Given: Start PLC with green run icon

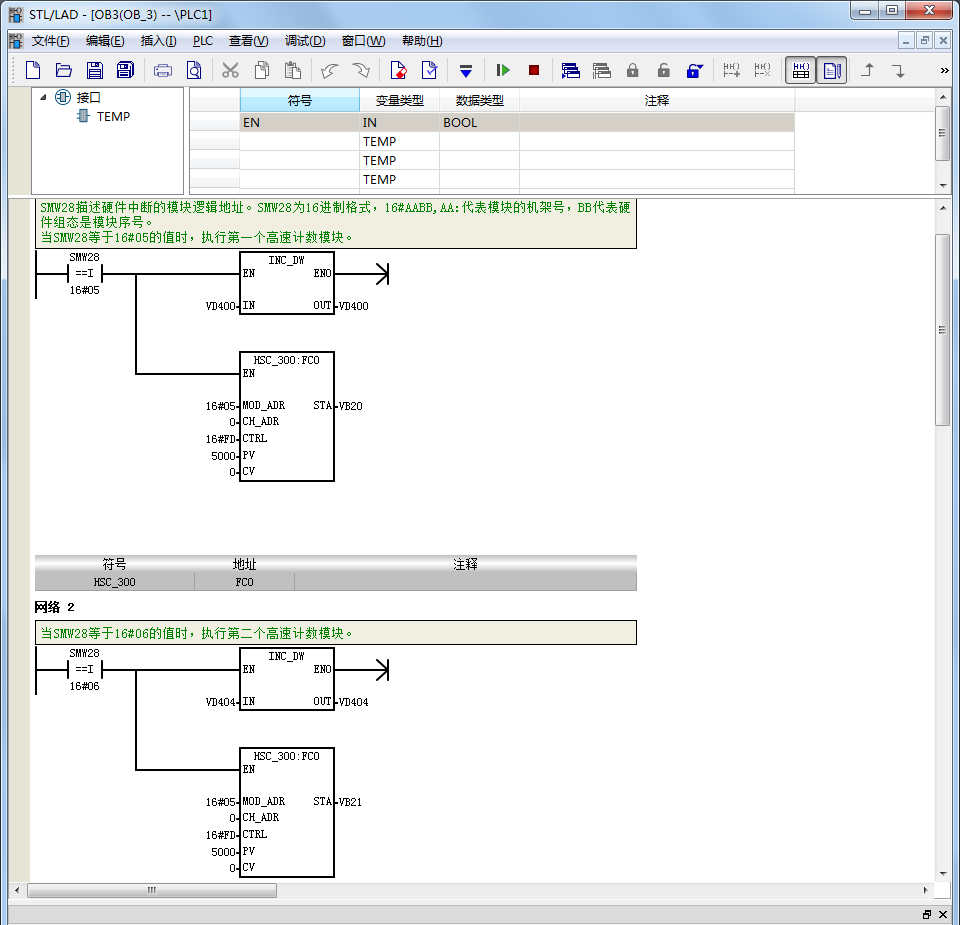Looking at the screenshot, I should [x=503, y=70].
